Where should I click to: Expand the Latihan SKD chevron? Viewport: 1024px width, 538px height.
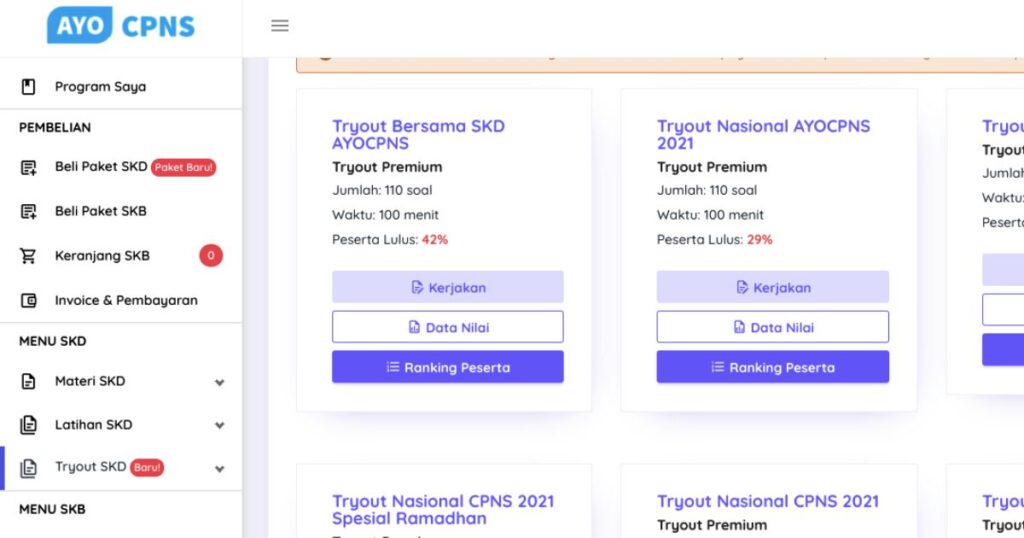220,426
